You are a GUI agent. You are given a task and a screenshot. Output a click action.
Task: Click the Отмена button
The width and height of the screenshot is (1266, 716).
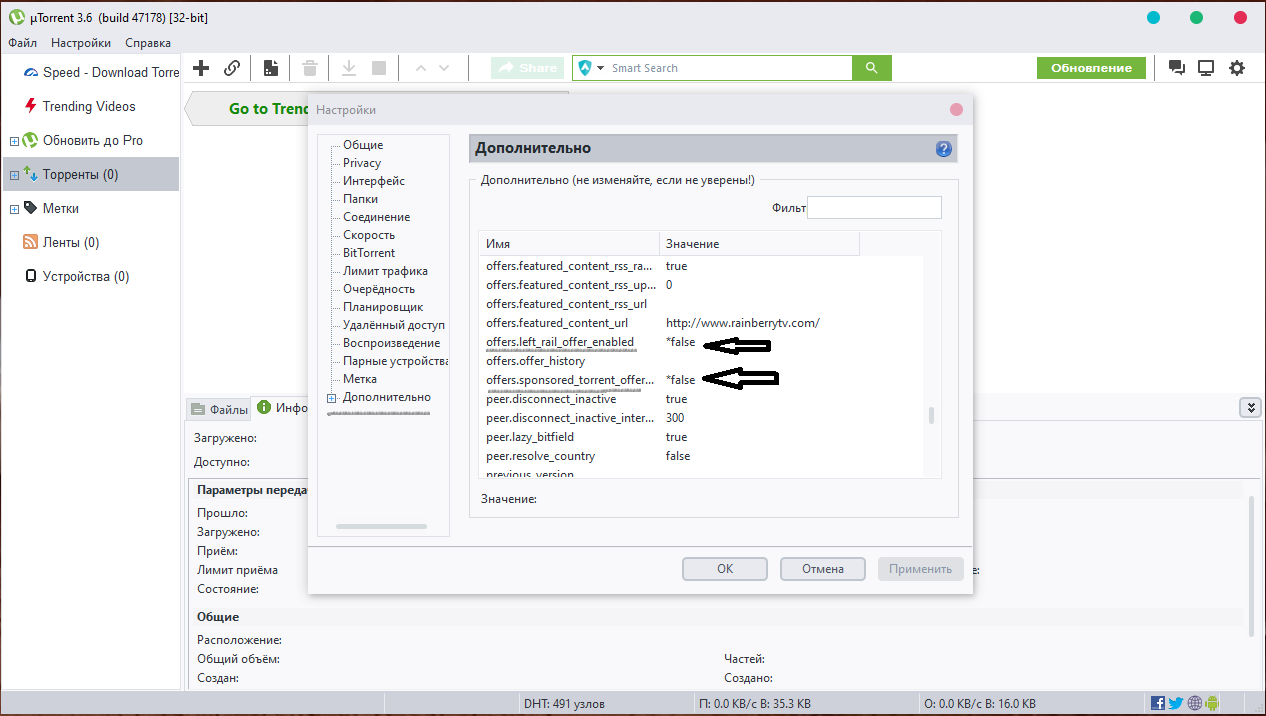[x=822, y=569]
